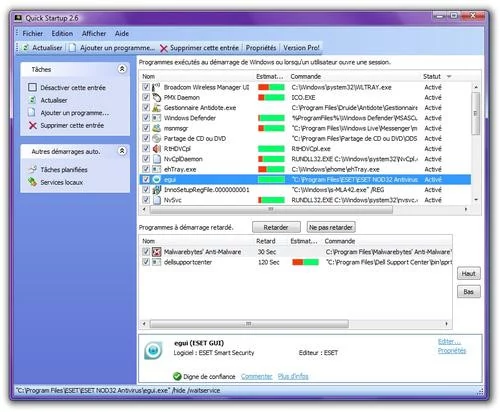This screenshot has height=412, width=500.
Task: Click the Ne pas retarder button
Action: (x=331, y=227)
